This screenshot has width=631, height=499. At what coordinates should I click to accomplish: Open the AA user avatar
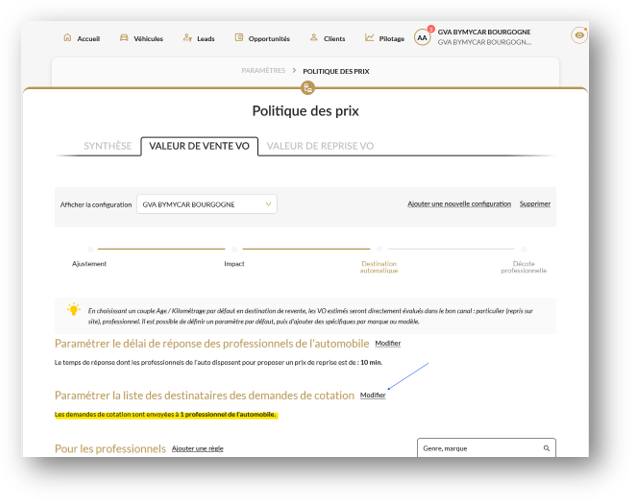422,38
